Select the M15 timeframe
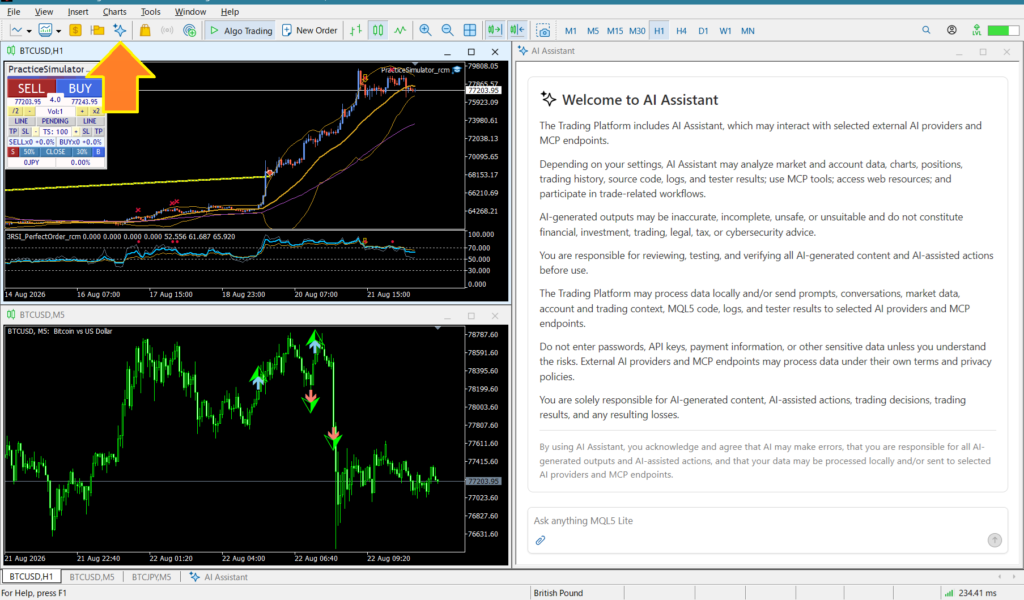The image size is (1024, 600). point(615,31)
